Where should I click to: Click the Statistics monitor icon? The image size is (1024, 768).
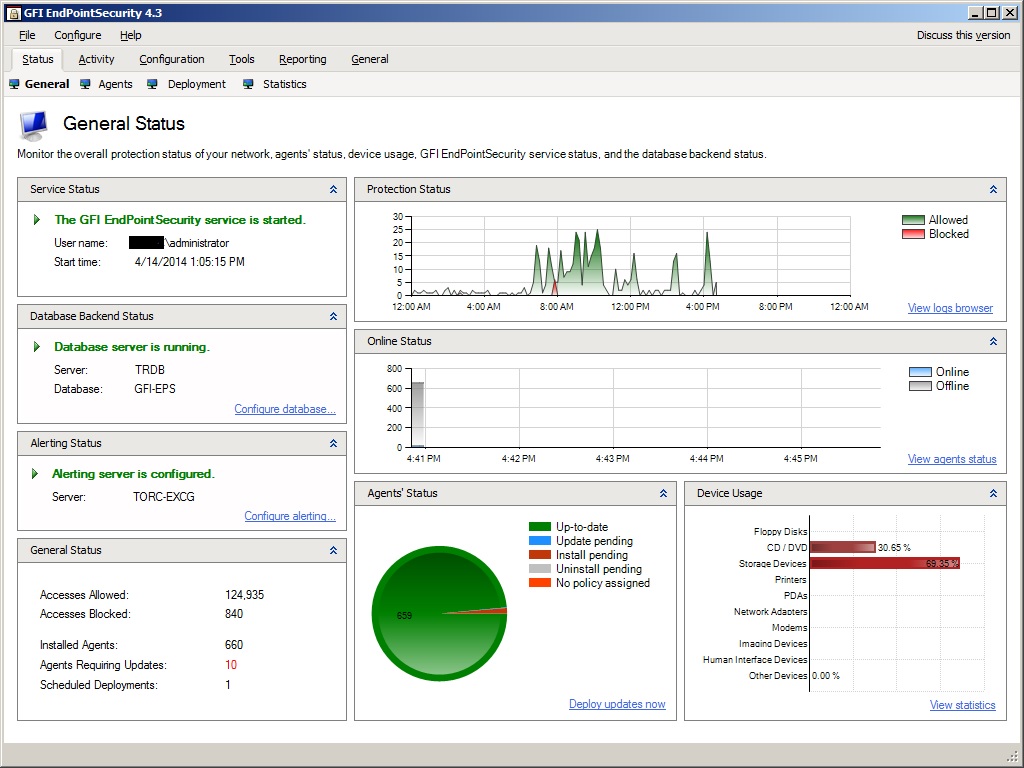click(x=248, y=84)
